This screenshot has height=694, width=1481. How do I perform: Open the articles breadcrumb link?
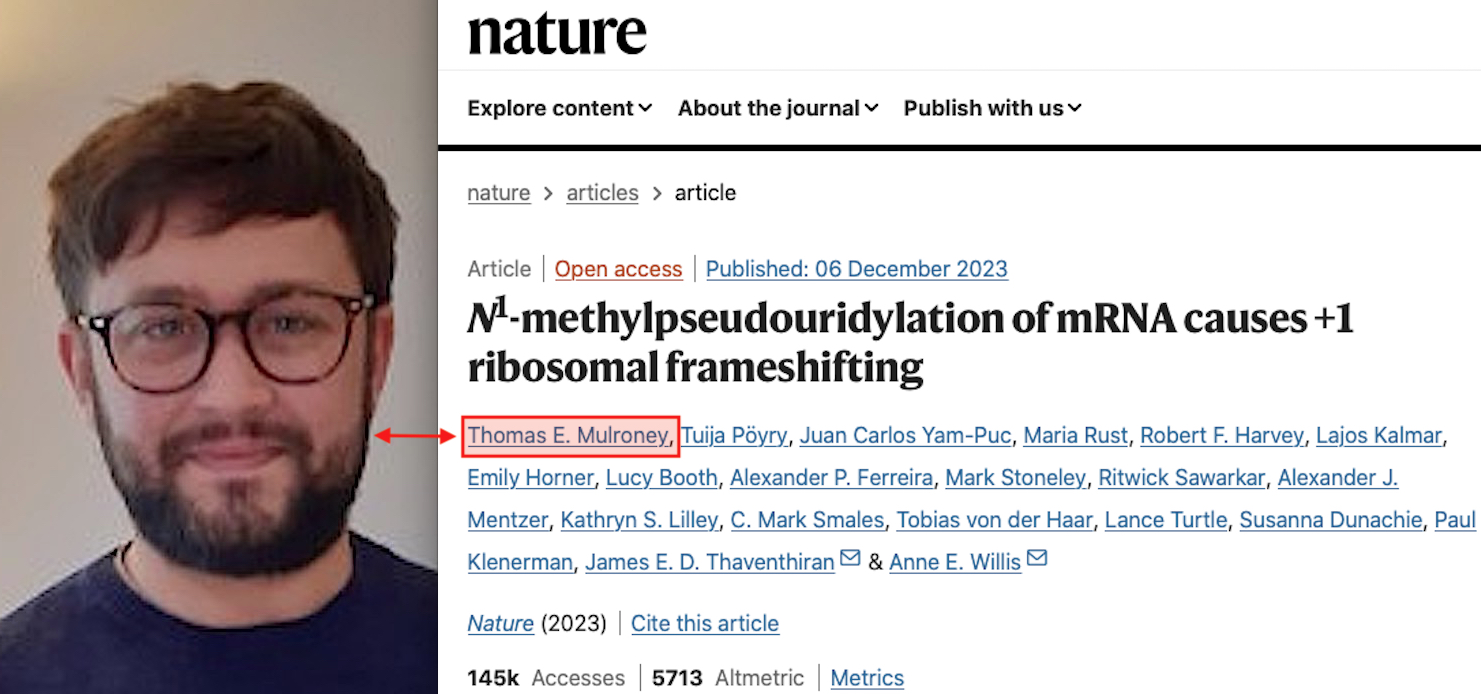coord(602,193)
